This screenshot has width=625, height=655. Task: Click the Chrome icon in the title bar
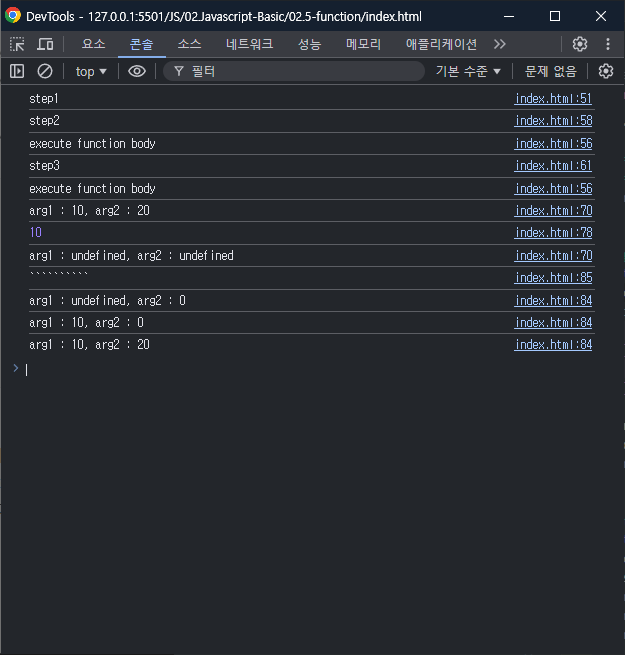[x=13, y=16]
